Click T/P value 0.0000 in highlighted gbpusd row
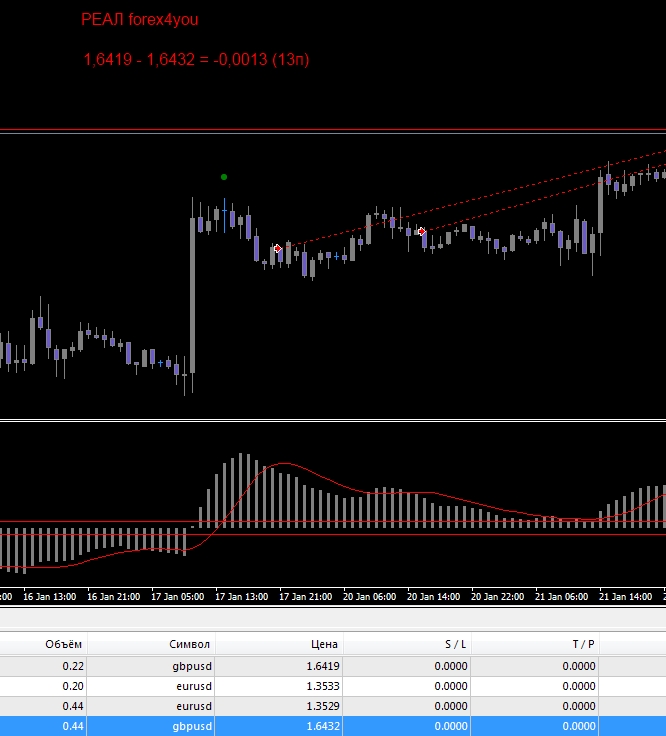Screen dimensions: 666x736 579,726
